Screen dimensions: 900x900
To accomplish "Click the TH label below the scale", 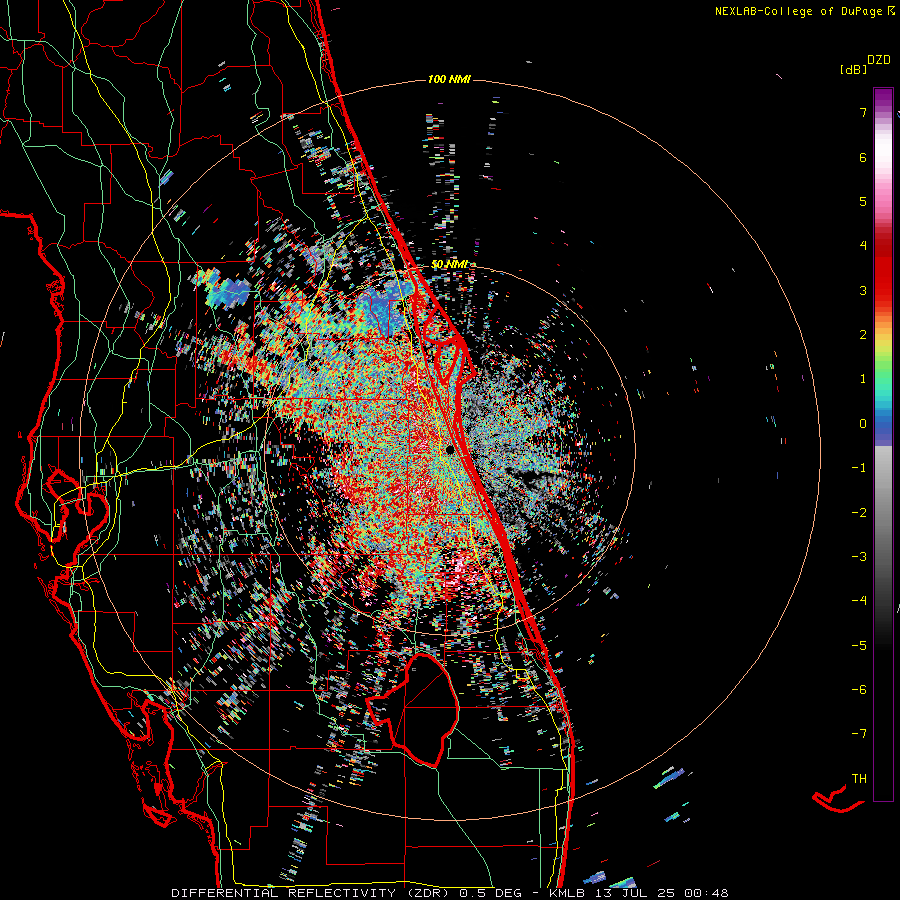I will pos(859,779).
